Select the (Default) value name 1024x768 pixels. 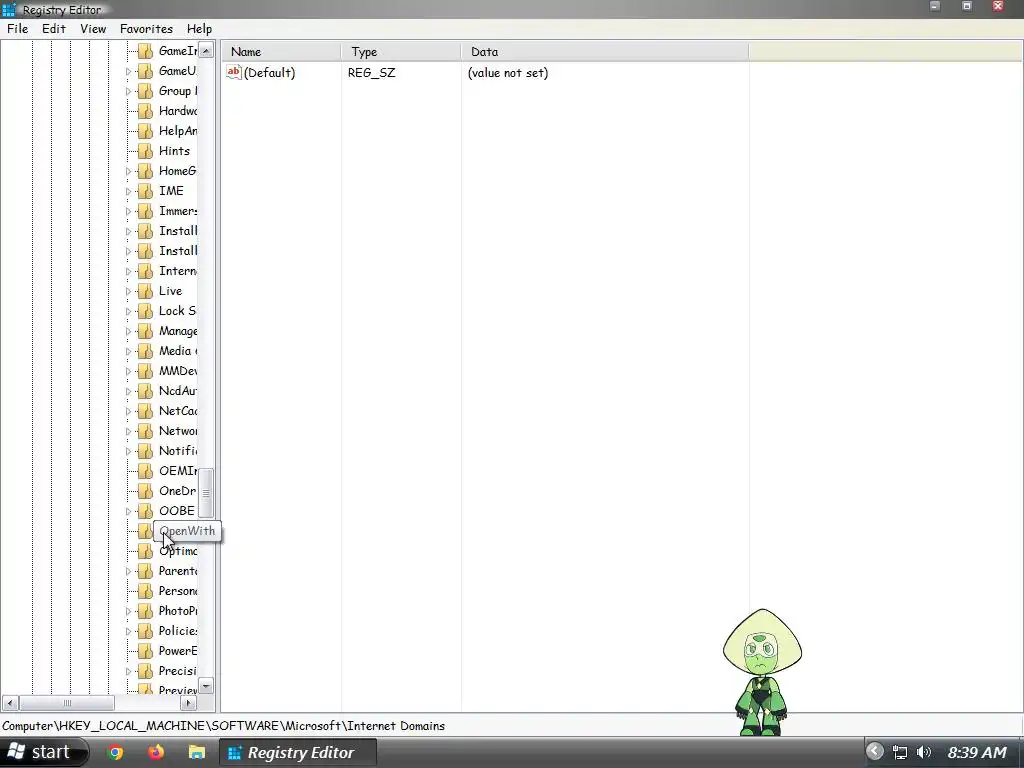[269, 72]
